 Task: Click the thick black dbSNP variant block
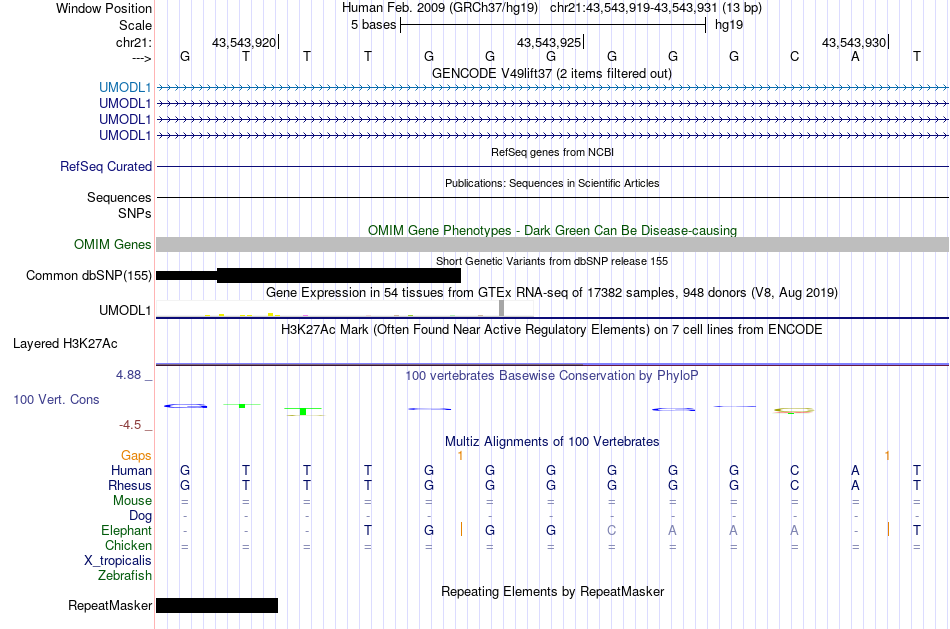coord(339,275)
